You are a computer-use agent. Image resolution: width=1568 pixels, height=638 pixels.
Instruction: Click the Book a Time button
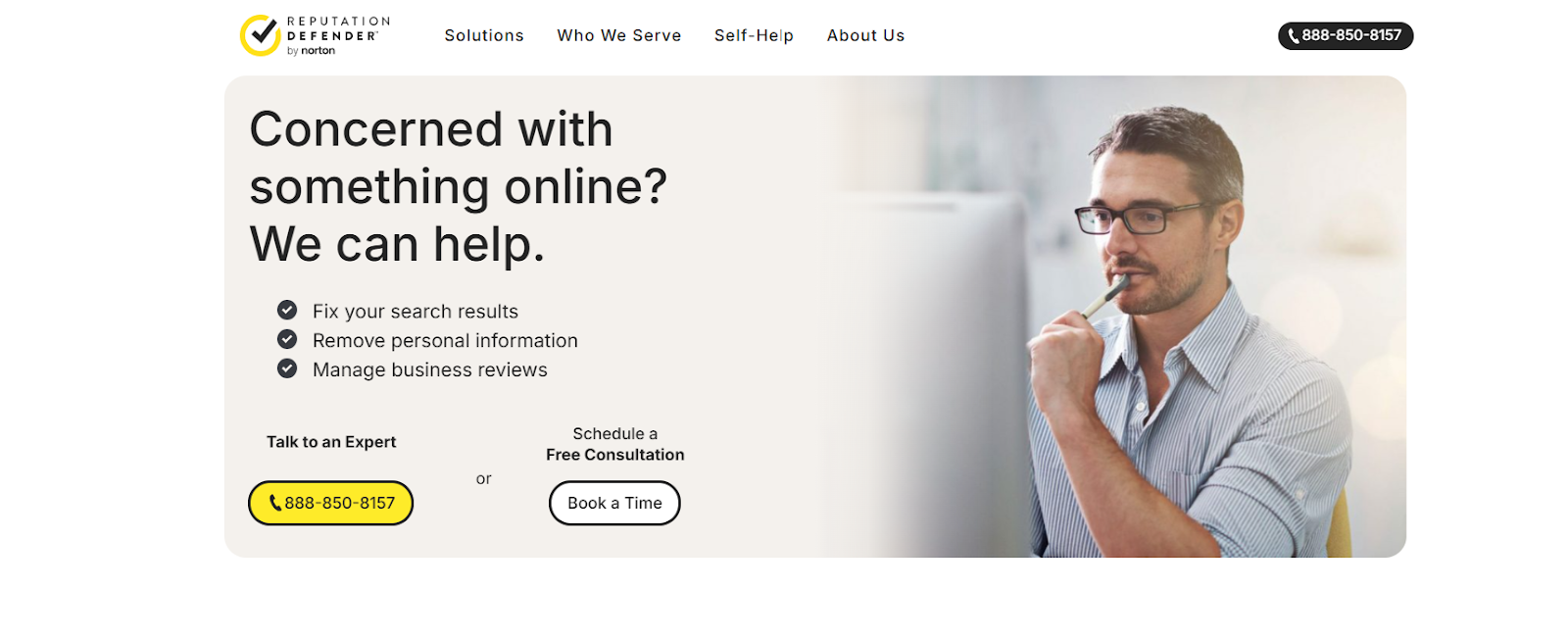tap(614, 503)
